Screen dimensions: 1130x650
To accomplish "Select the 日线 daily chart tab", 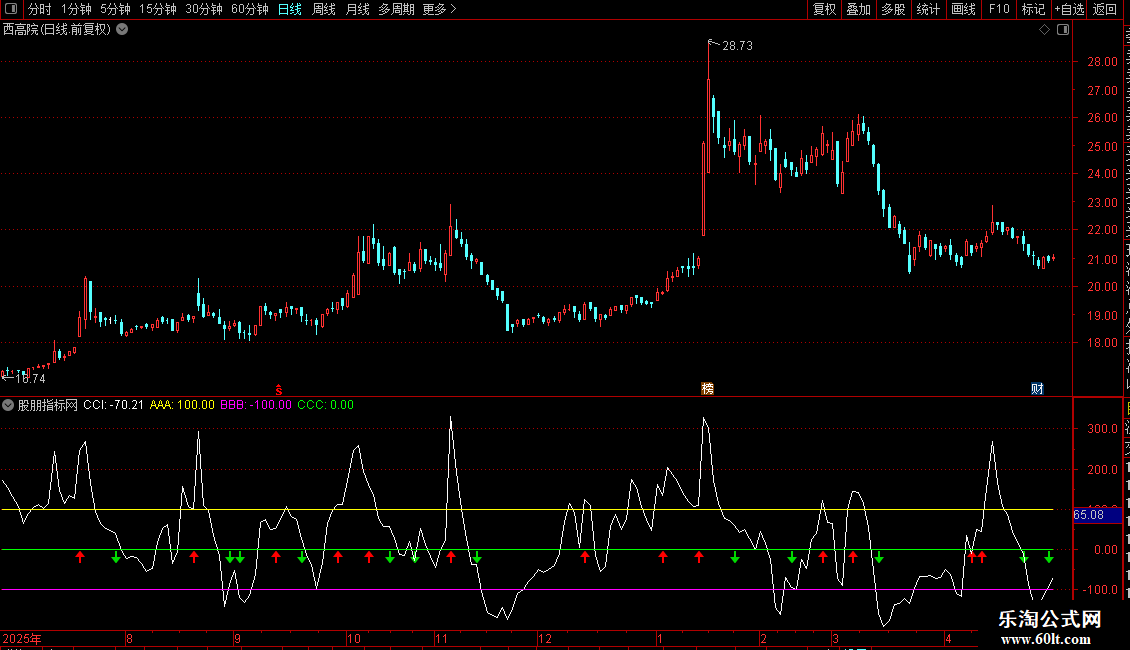I will tap(290, 9).
